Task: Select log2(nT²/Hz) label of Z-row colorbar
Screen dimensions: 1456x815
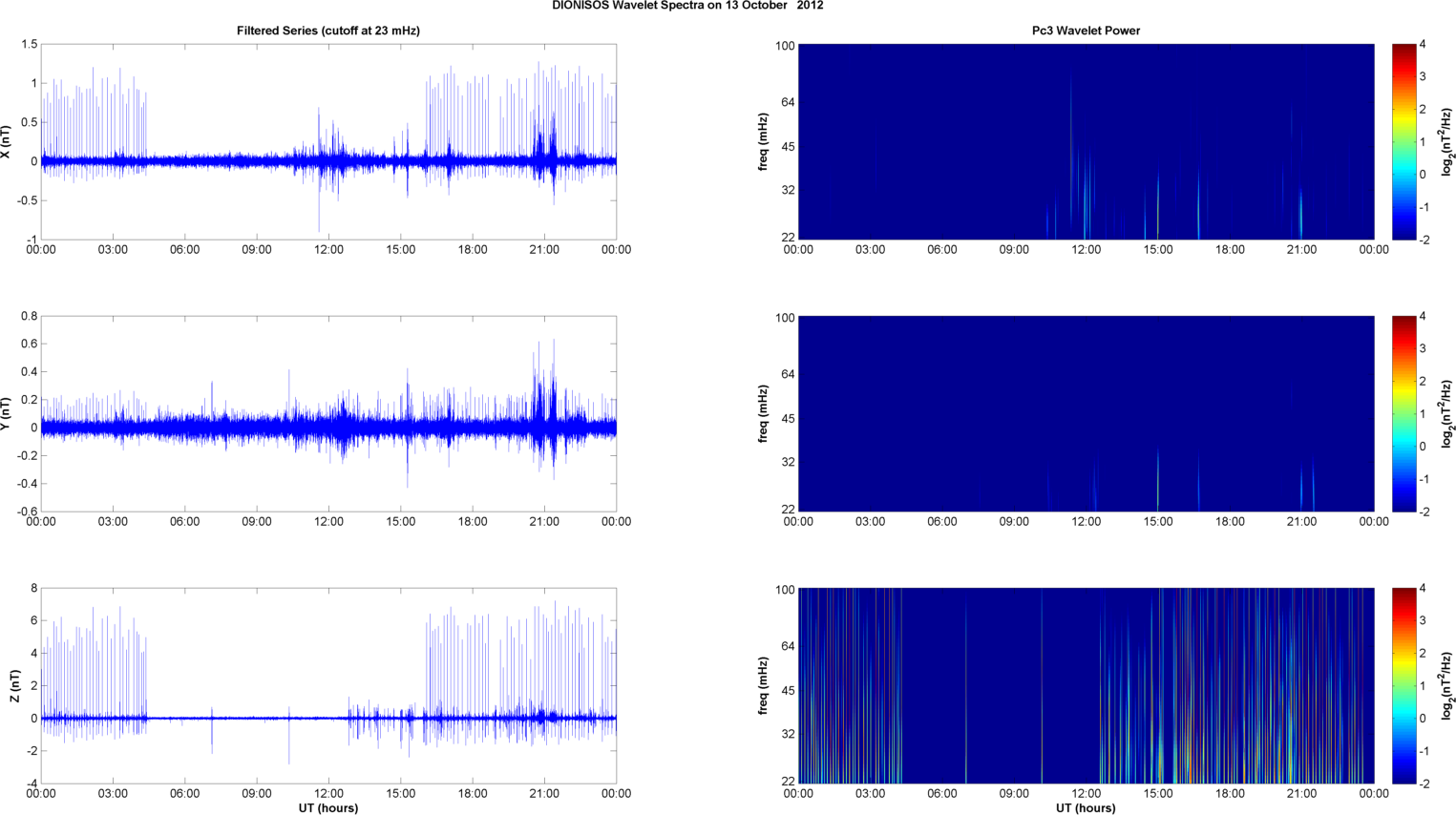Action: click(x=1447, y=686)
